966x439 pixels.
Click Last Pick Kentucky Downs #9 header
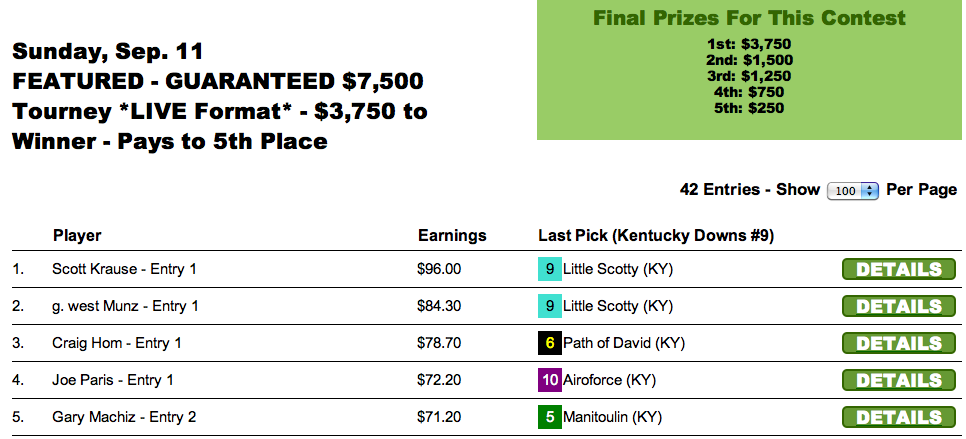coord(656,236)
